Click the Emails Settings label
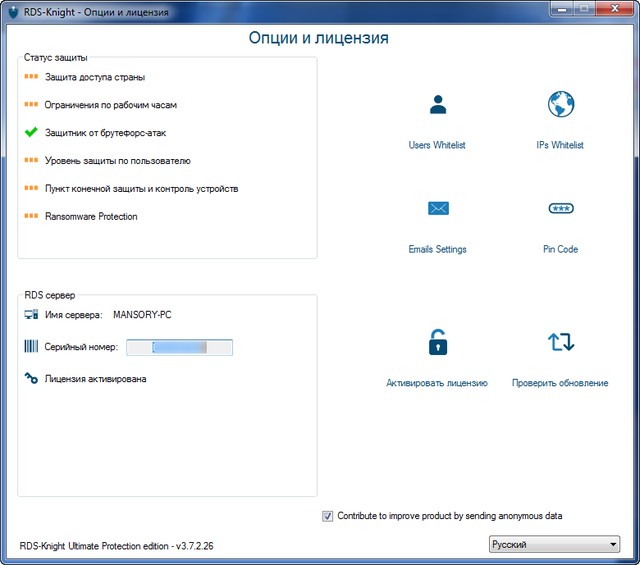Image resolution: width=640 pixels, height=565 pixels. [437, 249]
